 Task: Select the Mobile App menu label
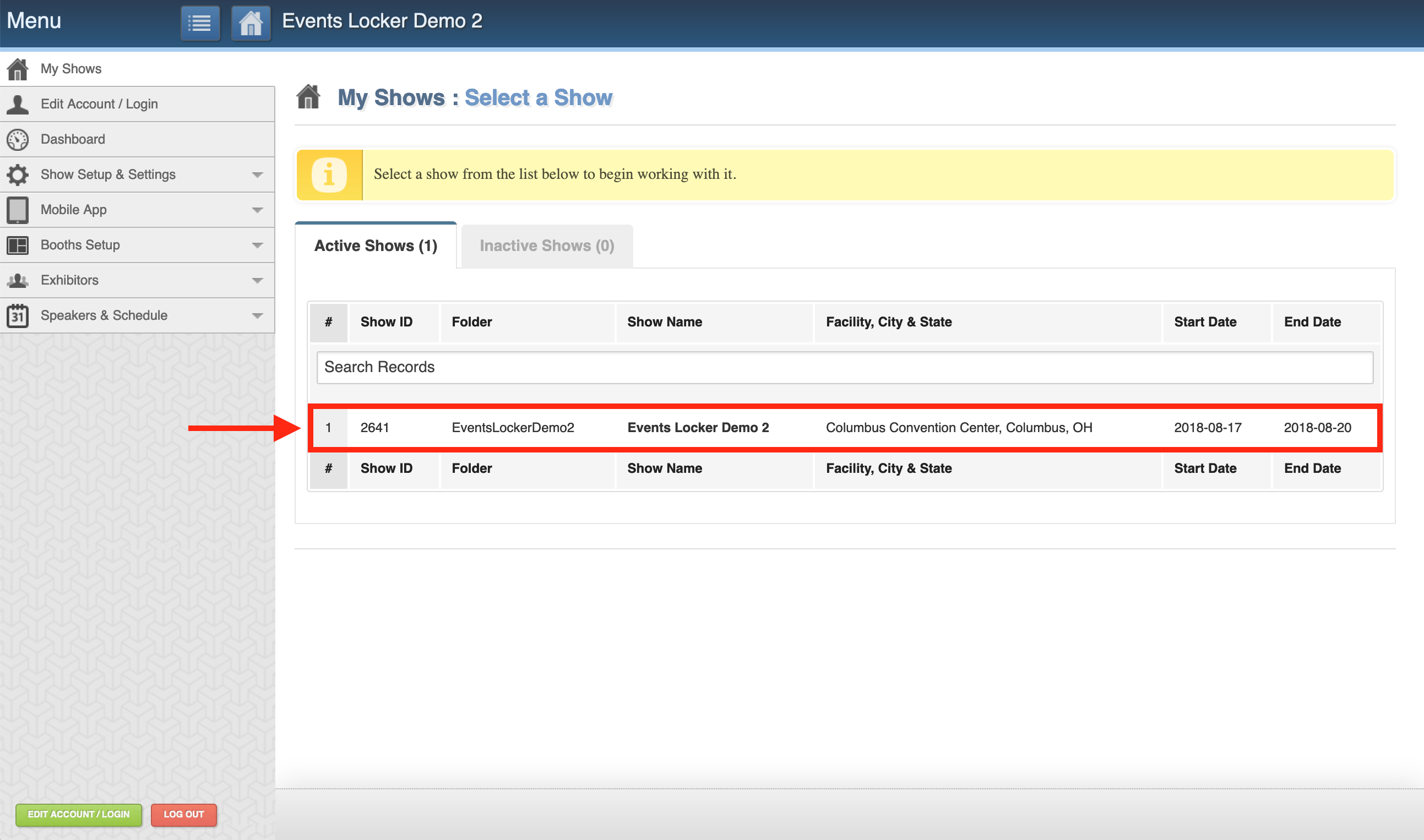click(x=74, y=209)
